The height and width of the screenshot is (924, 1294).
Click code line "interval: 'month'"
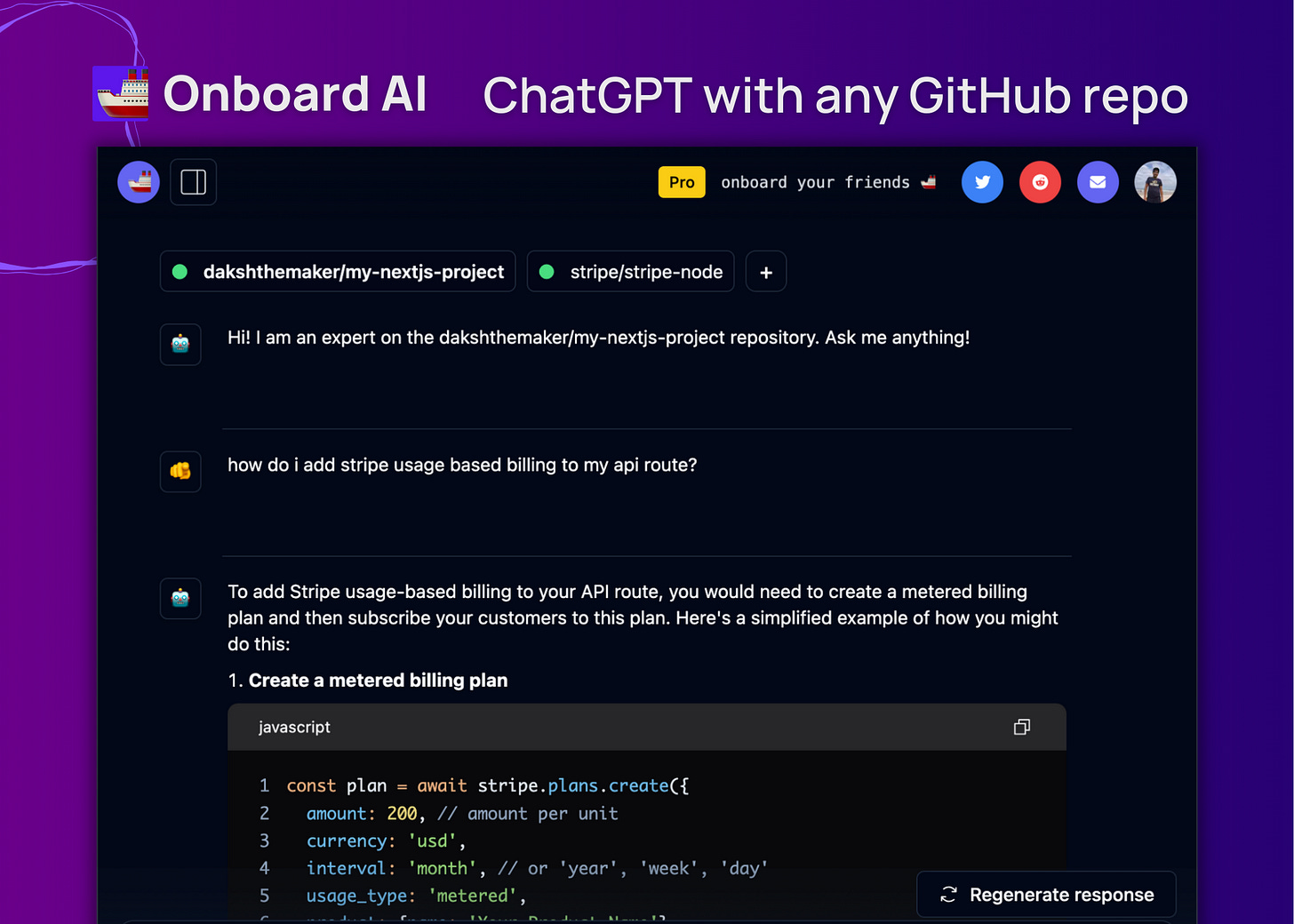click(537, 868)
